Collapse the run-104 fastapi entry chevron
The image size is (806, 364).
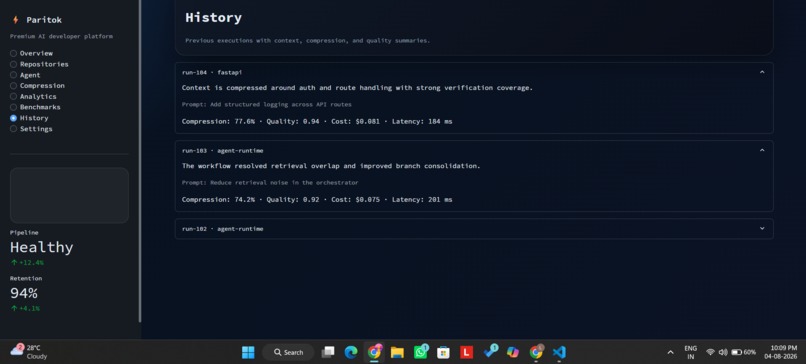[x=762, y=72]
